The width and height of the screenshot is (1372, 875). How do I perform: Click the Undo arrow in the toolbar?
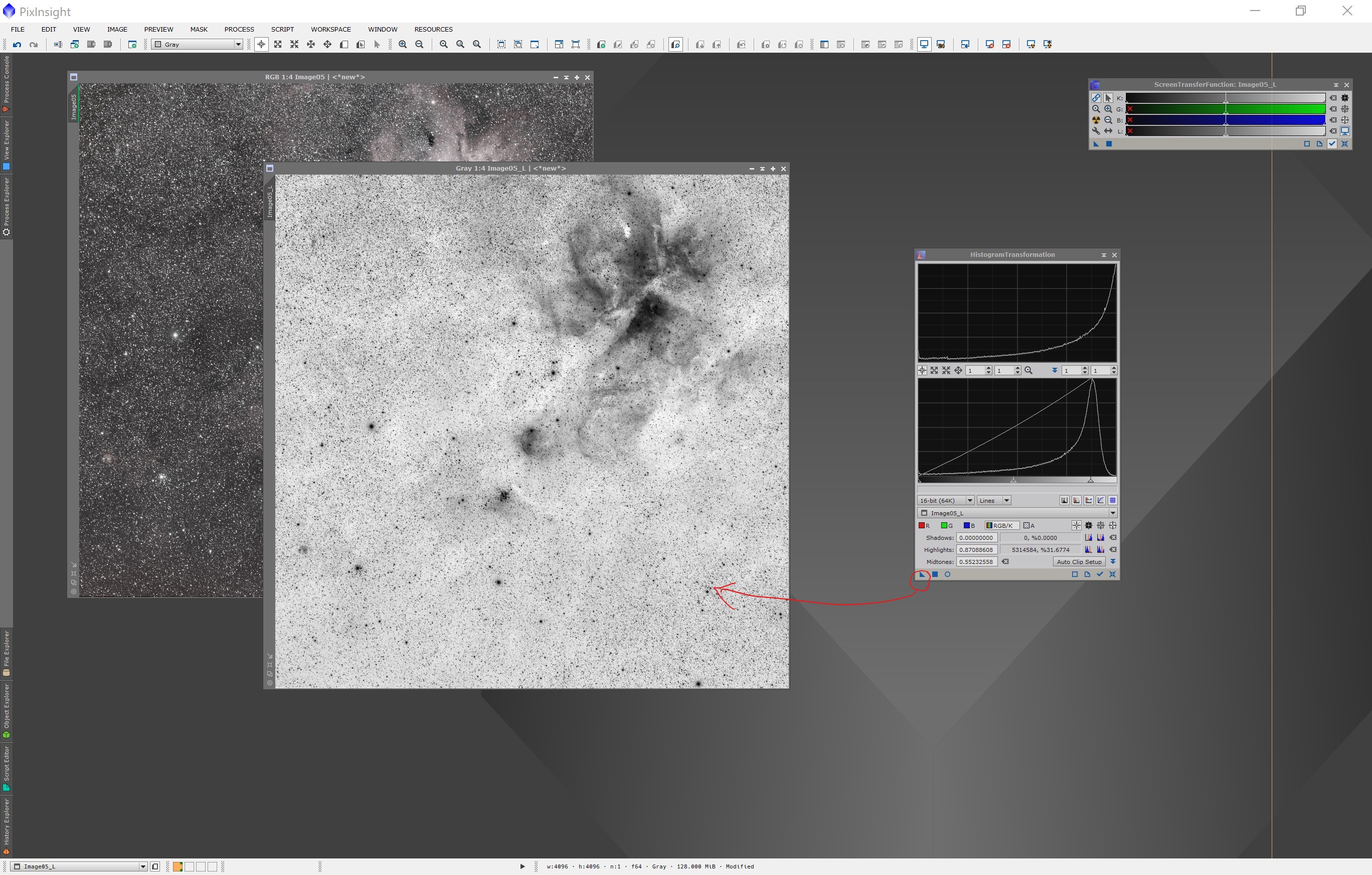pyautogui.click(x=17, y=45)
